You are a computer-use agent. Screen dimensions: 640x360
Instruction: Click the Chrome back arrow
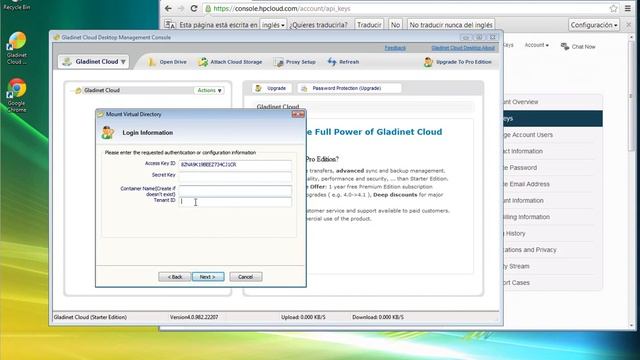168,9
